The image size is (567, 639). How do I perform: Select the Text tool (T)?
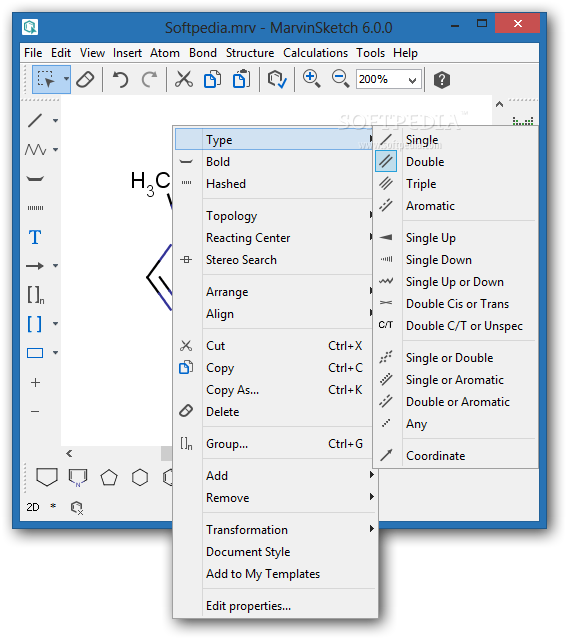pos(35,237)
